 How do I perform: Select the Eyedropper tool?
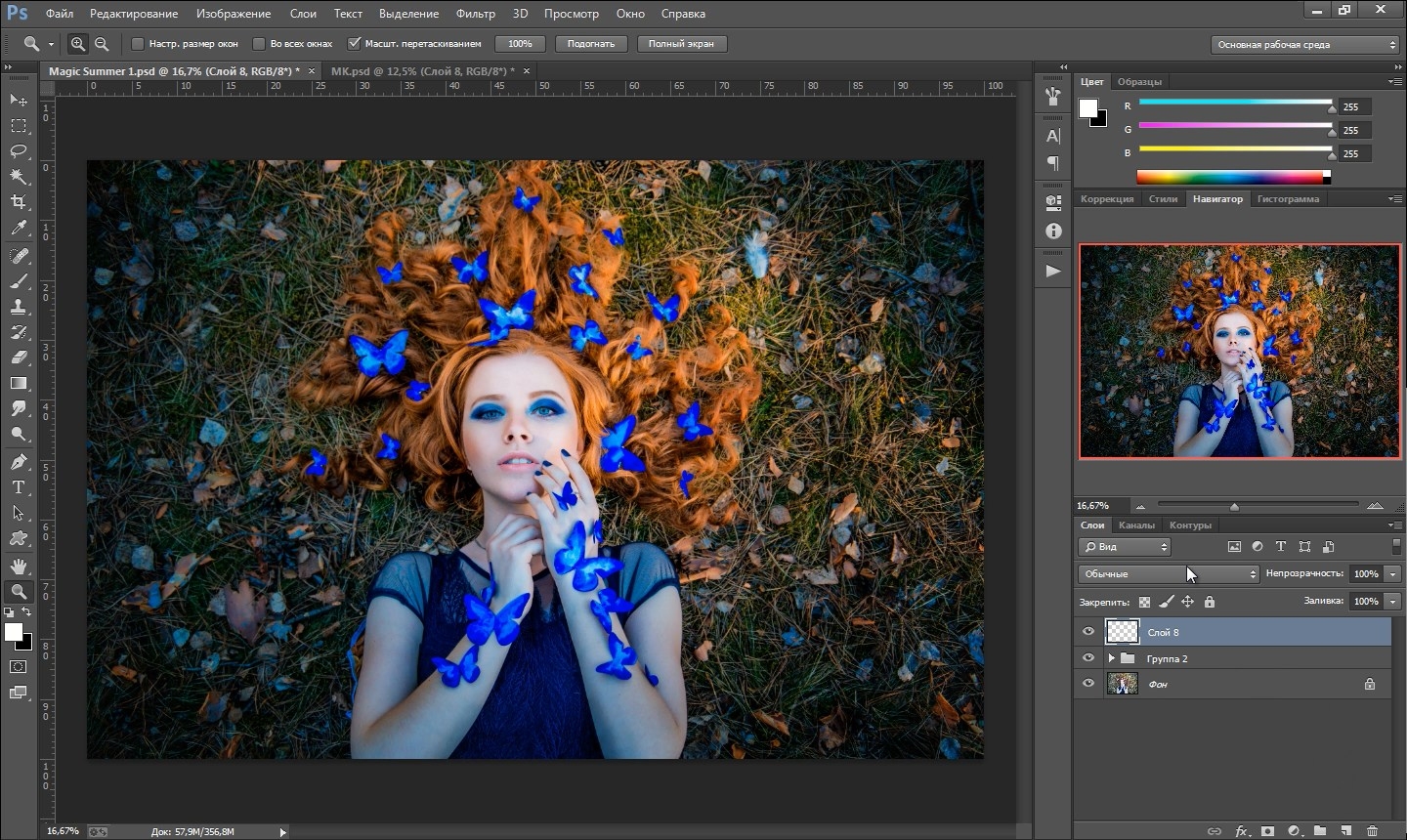coord(19,229)
